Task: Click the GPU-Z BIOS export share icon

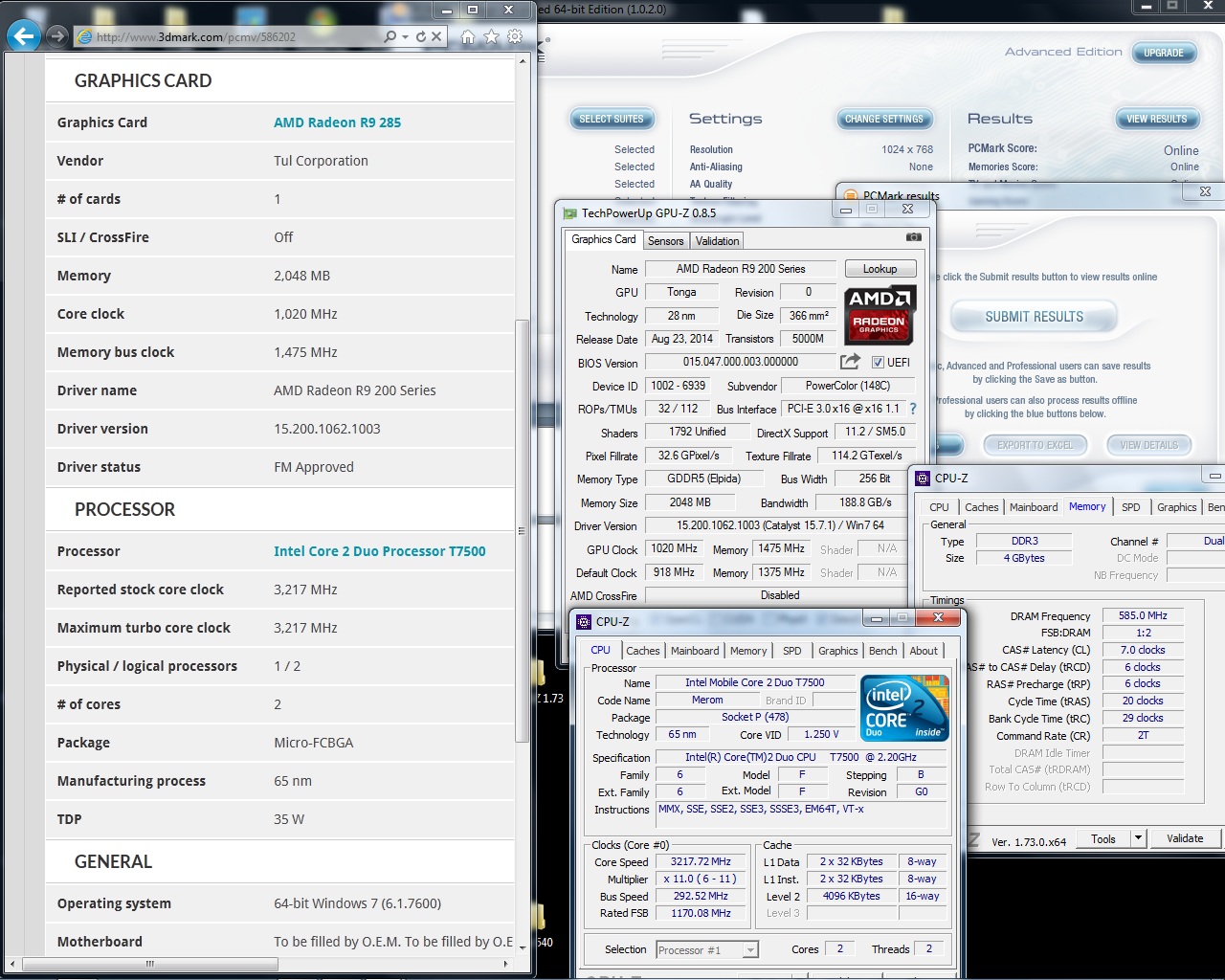Action: 850,361
